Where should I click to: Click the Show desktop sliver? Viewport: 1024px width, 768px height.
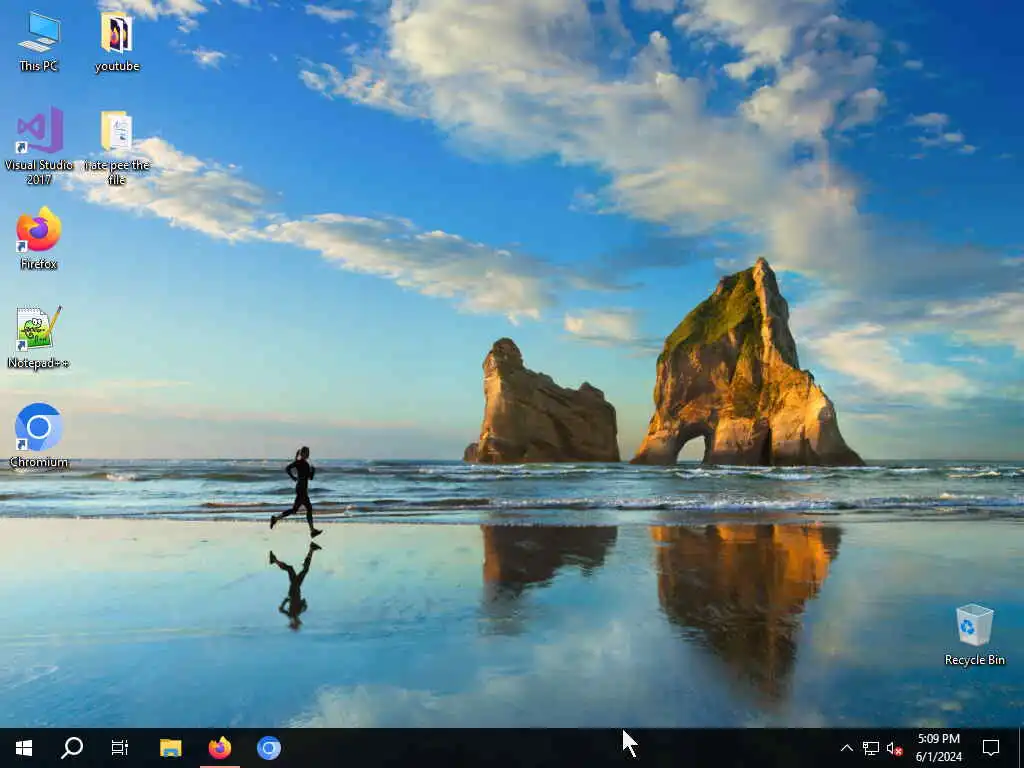[x=1020, y=748]
